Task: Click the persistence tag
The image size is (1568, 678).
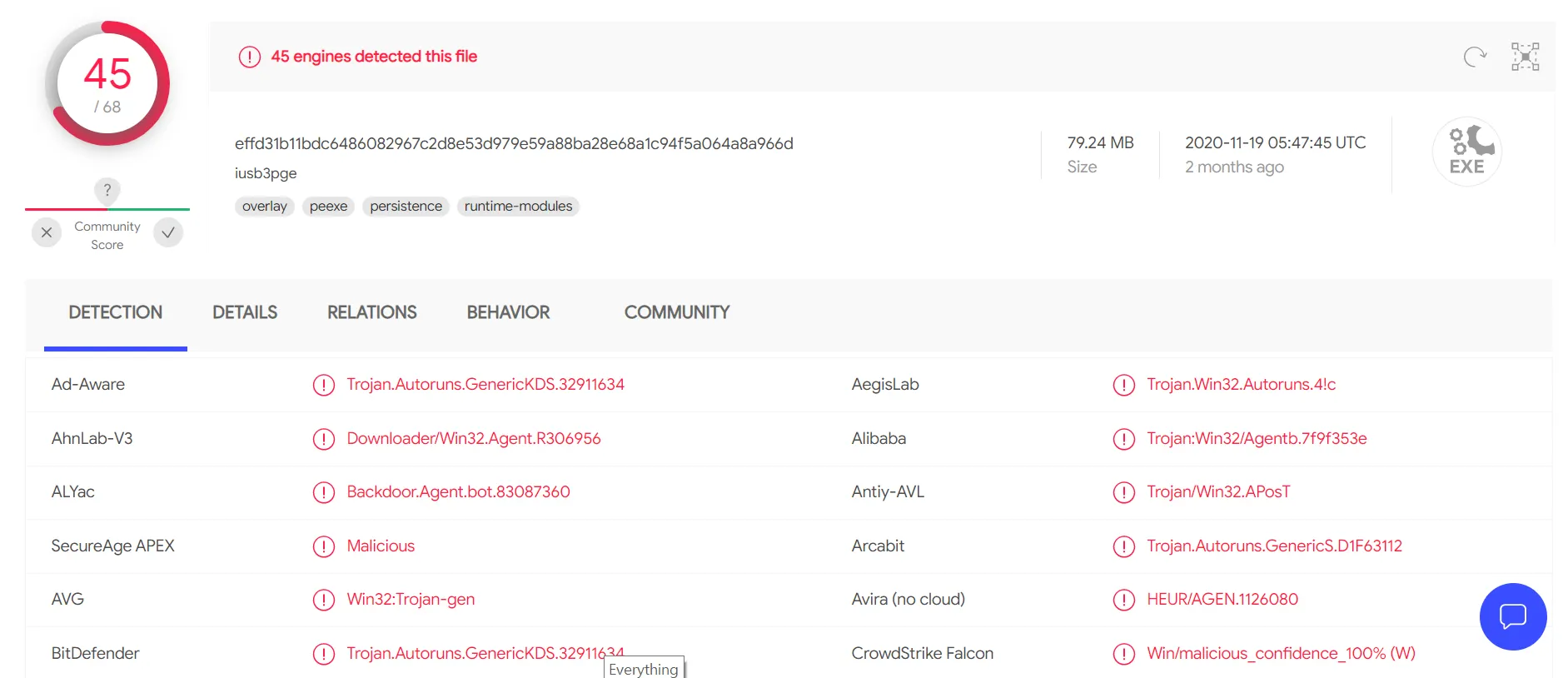Action: 406,207
